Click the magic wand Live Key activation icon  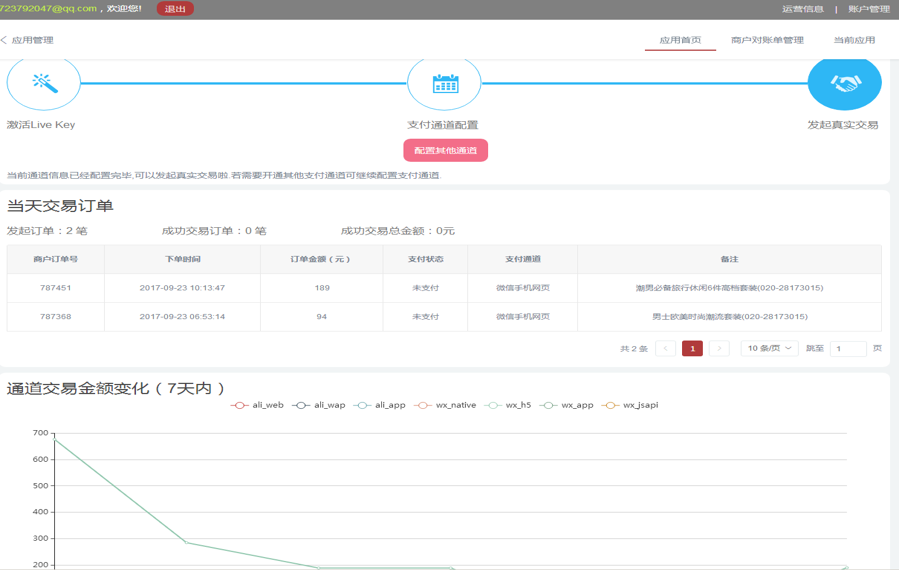pyautogui.click(x=43, y=83)
